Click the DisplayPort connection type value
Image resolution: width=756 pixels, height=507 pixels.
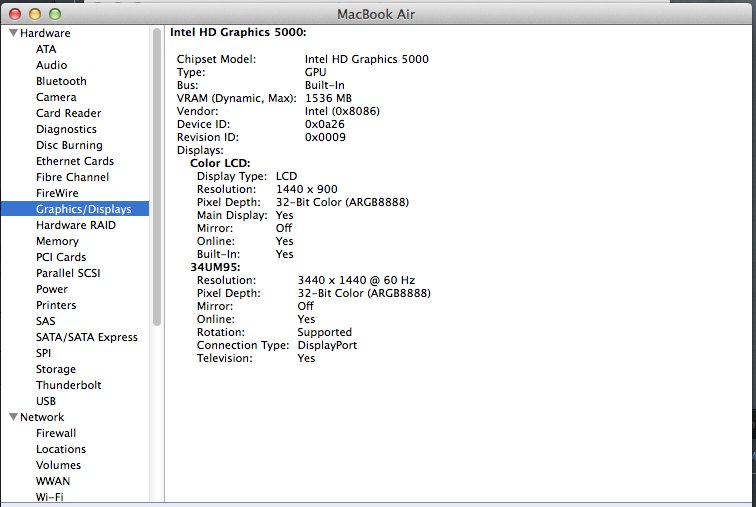[x=327, y=345]
